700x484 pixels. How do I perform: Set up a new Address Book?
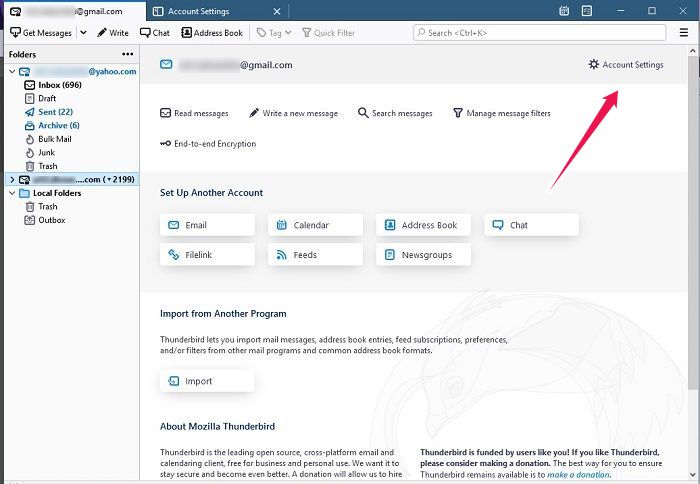pos(423,225)
